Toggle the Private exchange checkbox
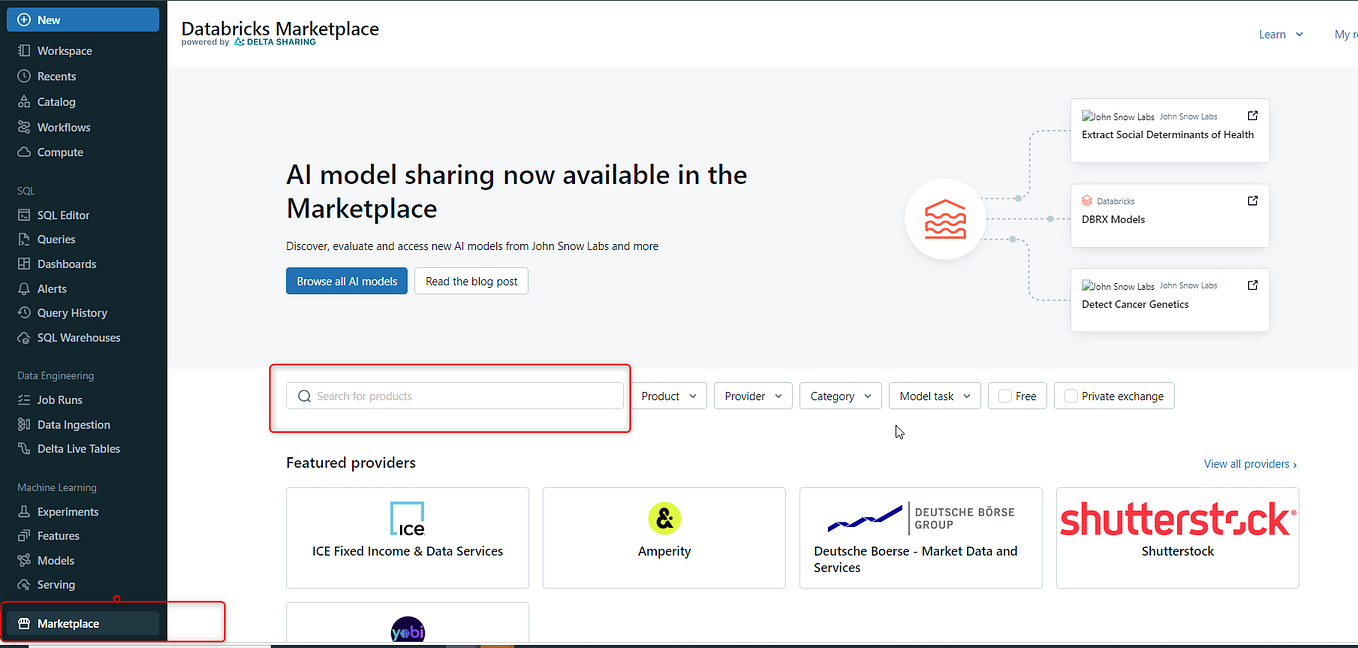The image size is (1358, 648). (x=1071, y=396)
